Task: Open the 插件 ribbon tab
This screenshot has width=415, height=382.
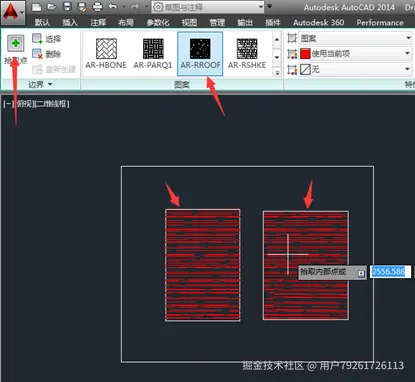Action: [x=273, y=22]
